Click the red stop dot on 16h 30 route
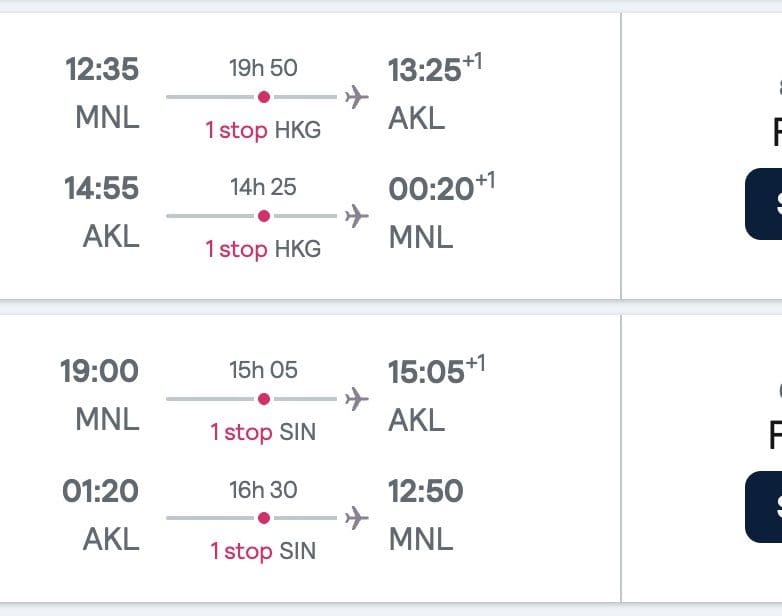782x616 pixels. 264,518
